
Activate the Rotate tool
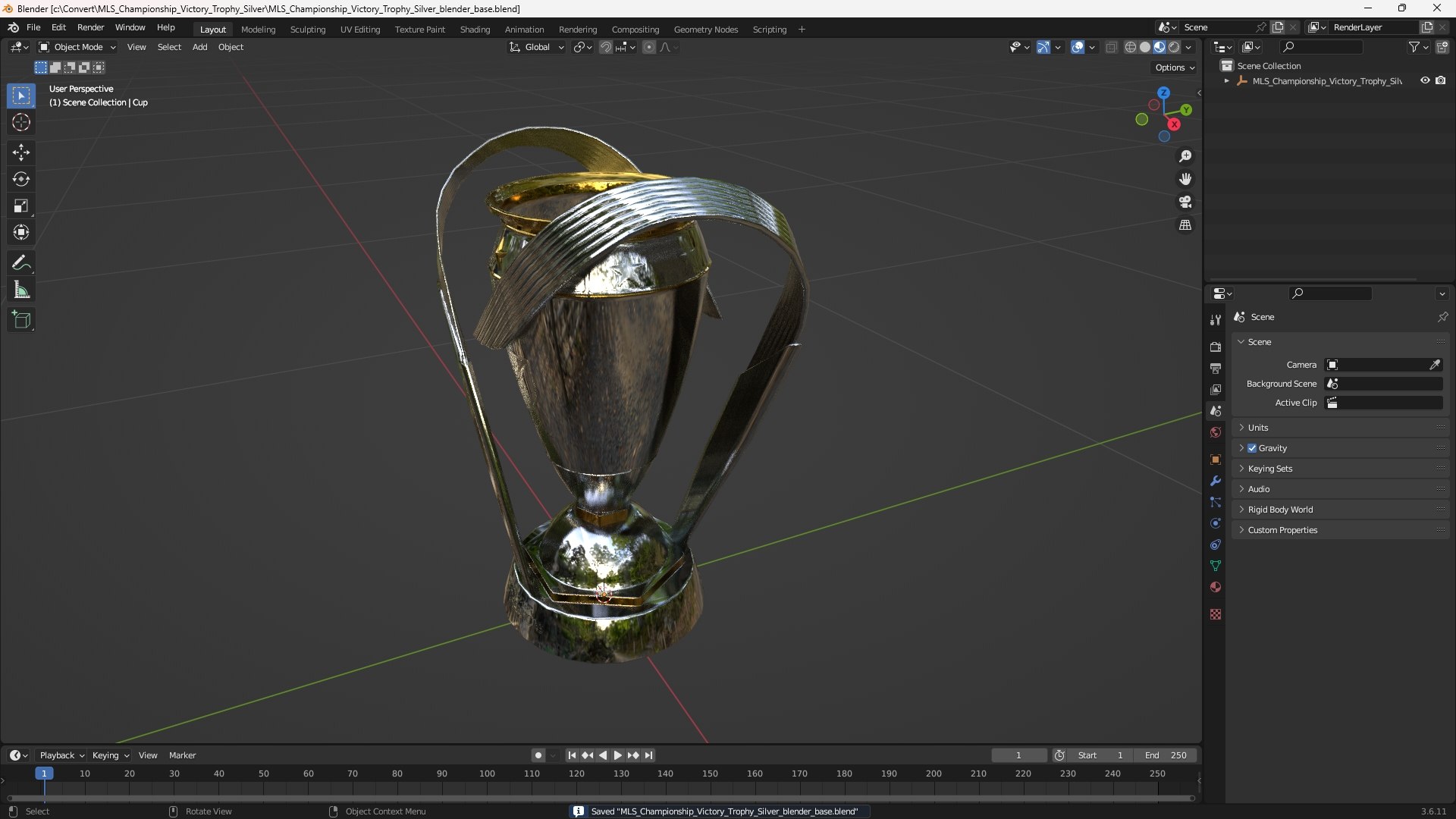tap(21, 179)
